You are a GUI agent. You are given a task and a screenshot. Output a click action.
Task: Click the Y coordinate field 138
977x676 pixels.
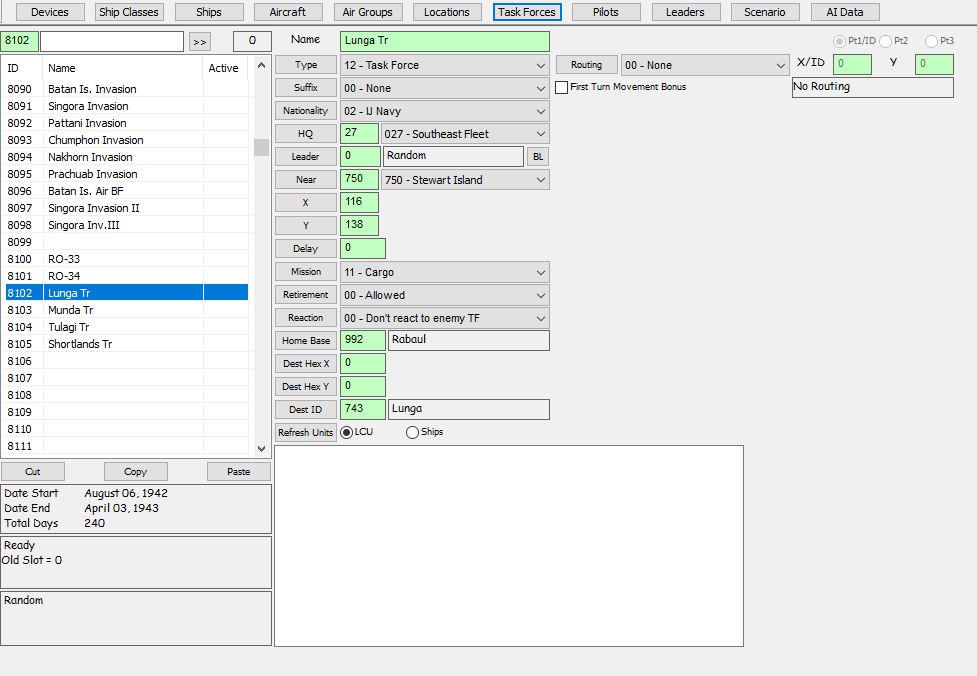[360, 225]
